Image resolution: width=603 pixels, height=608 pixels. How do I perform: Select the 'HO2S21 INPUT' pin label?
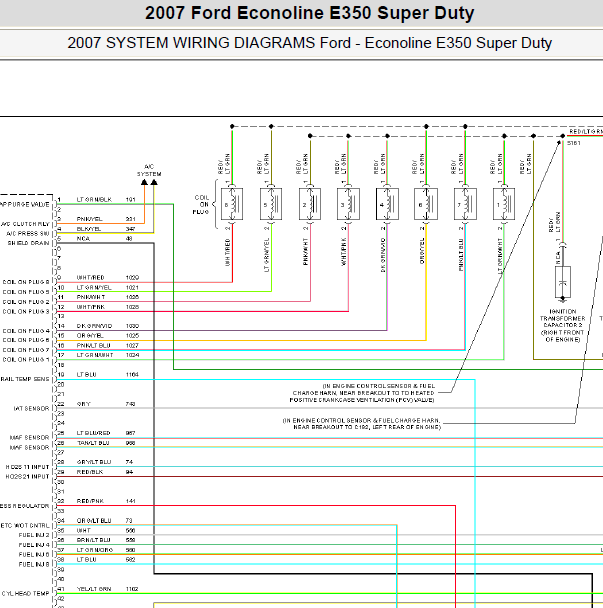pos(27,477)
